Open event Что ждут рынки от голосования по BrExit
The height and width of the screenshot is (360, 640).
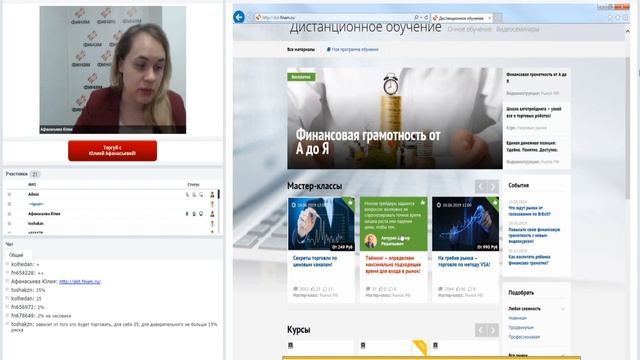(529, 211)
